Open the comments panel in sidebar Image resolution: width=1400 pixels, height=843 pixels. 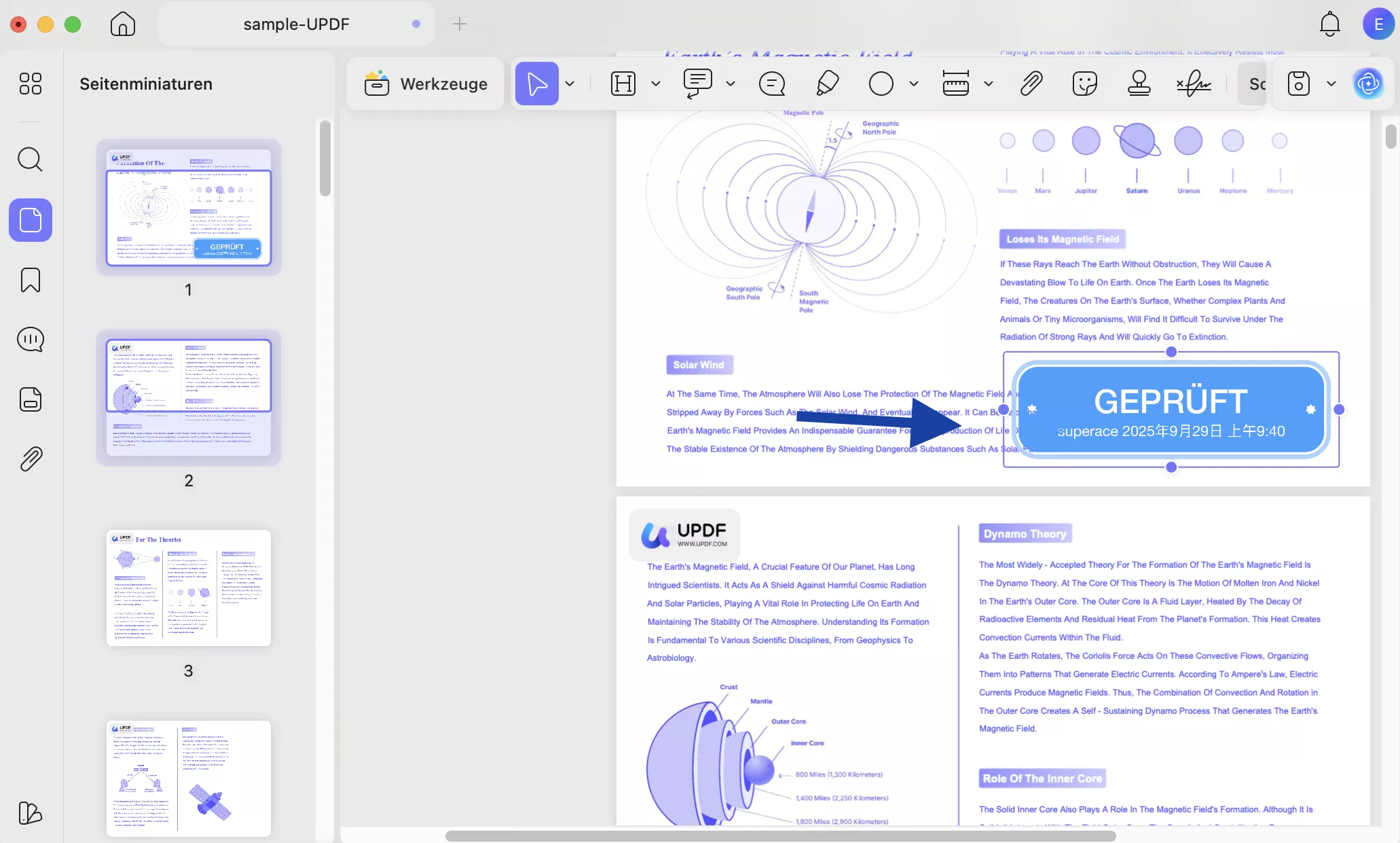pyautogui.click(x=30, y=339)
